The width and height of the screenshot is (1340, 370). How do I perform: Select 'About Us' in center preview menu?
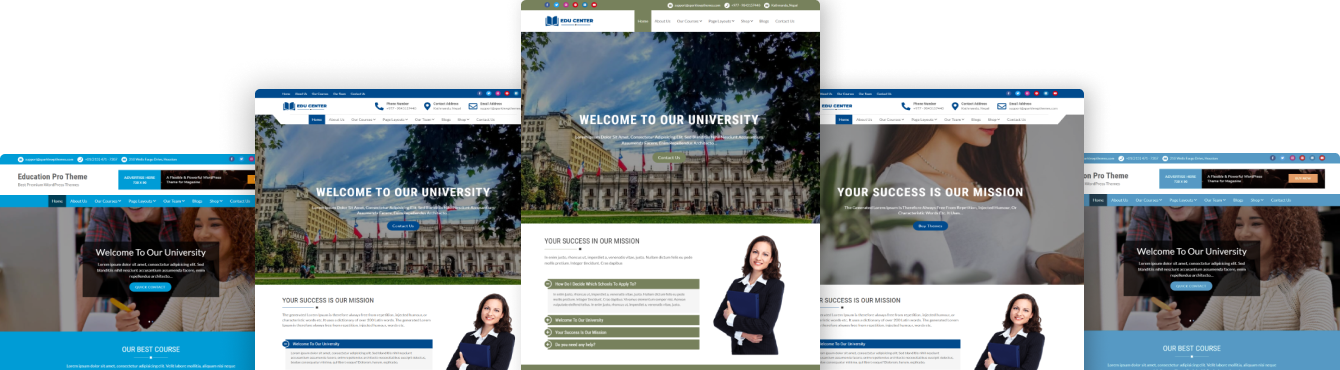coord(662,21)
